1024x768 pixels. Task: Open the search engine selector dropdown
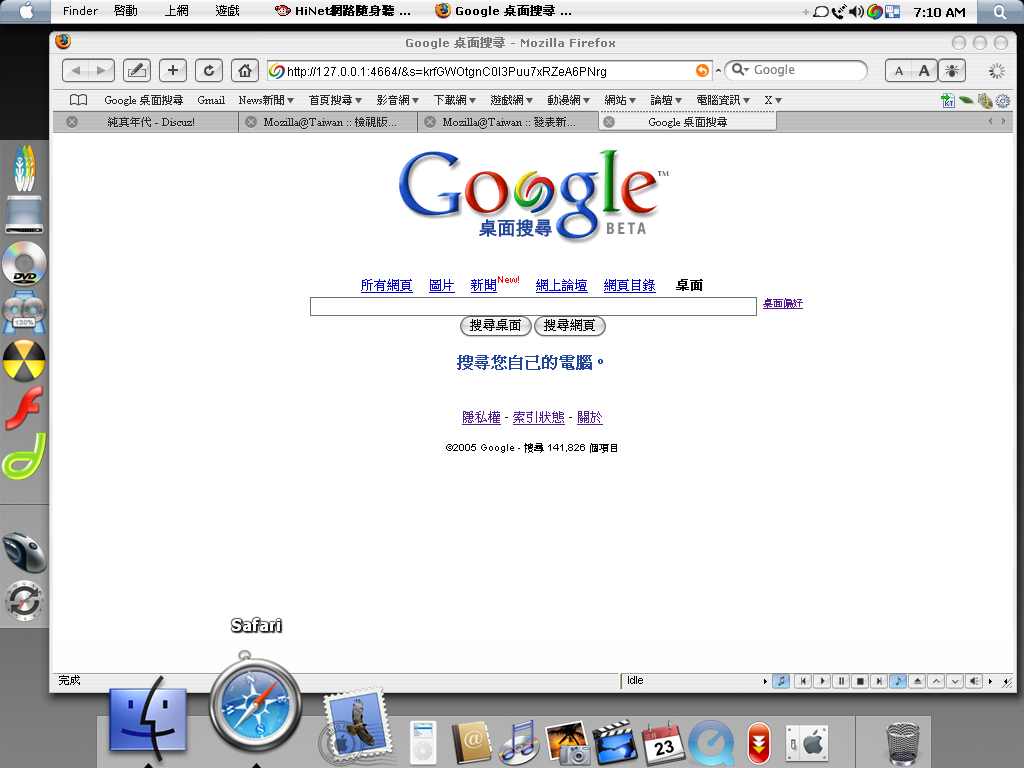click(x=740, y=70)
